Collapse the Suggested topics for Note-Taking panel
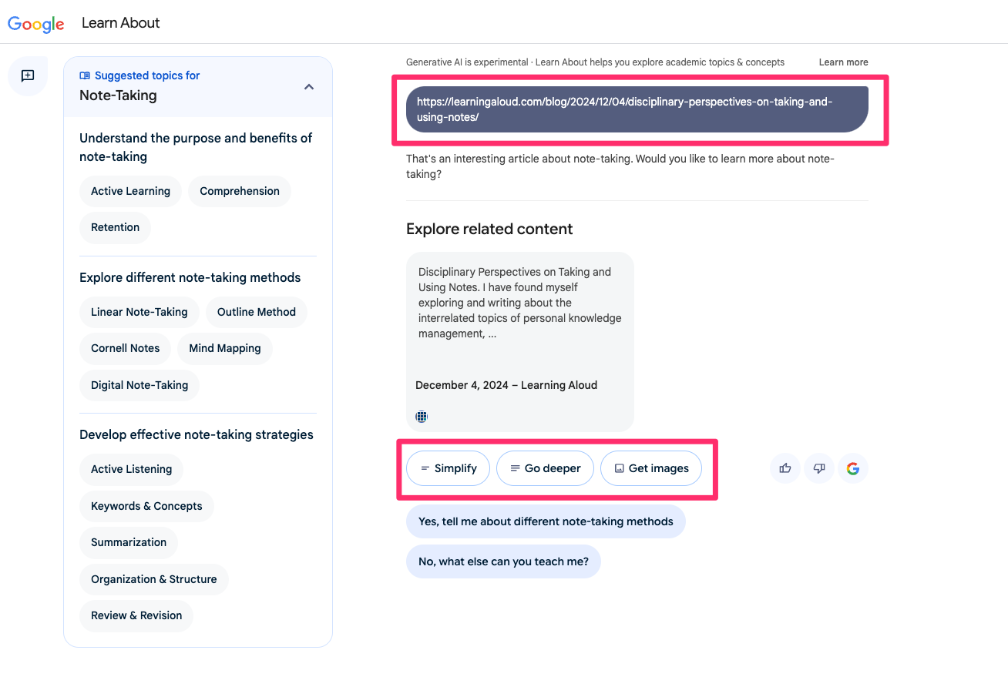The image size is (1008, 687). [x=309, y=87]
